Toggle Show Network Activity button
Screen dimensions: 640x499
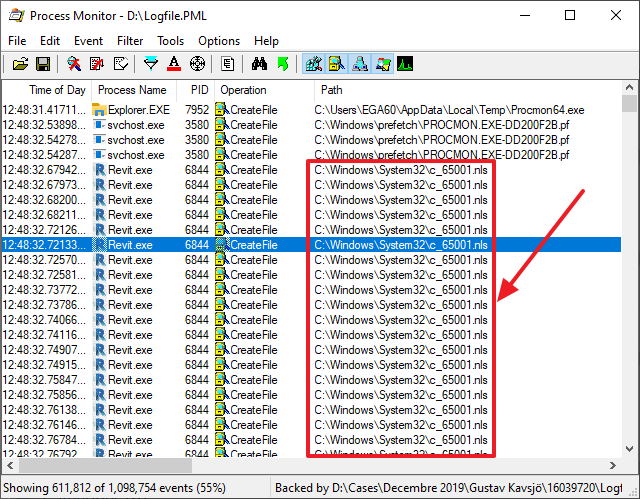360,64
